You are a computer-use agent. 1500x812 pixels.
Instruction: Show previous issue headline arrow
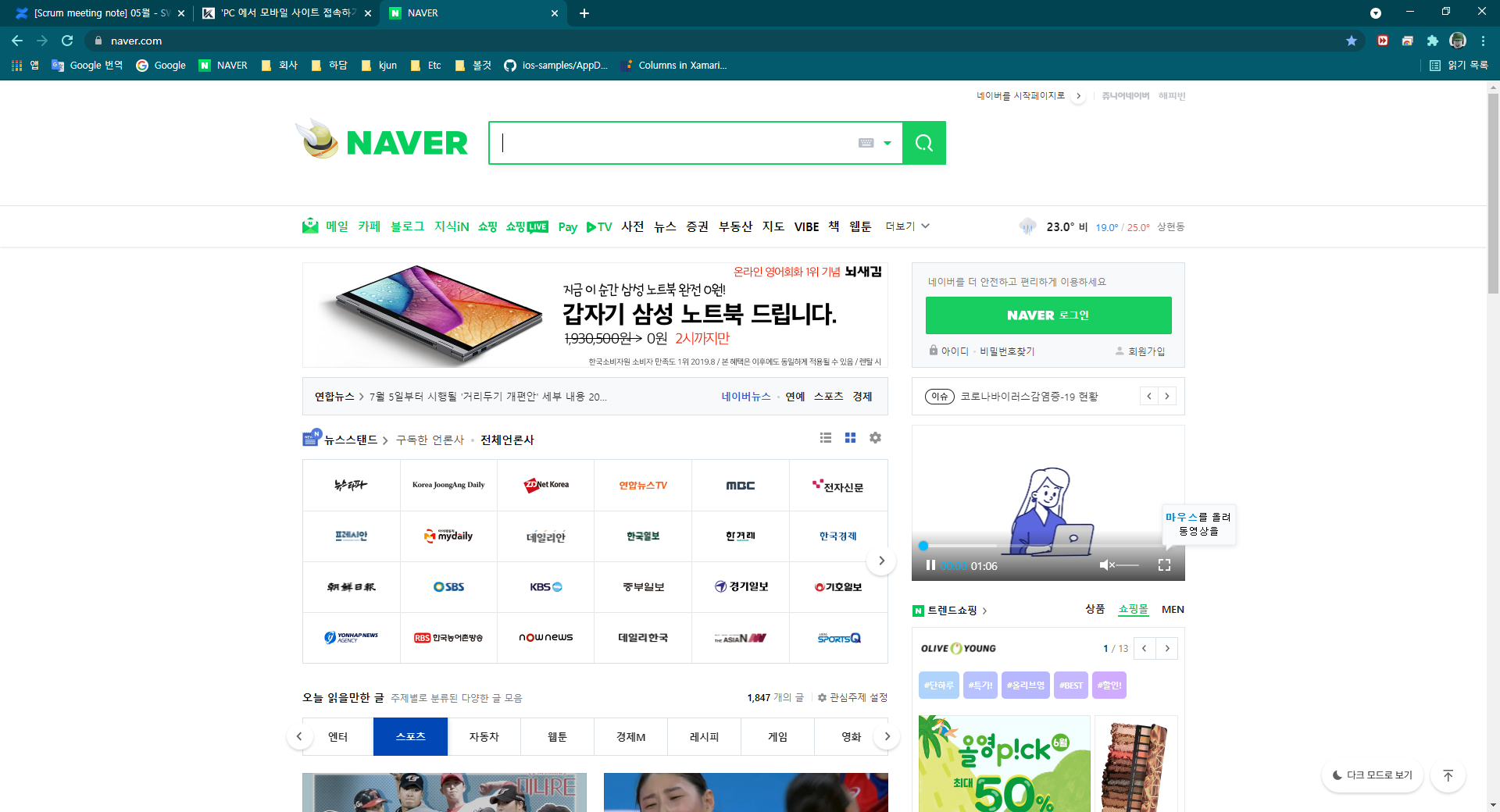[x=1149, y=397]
